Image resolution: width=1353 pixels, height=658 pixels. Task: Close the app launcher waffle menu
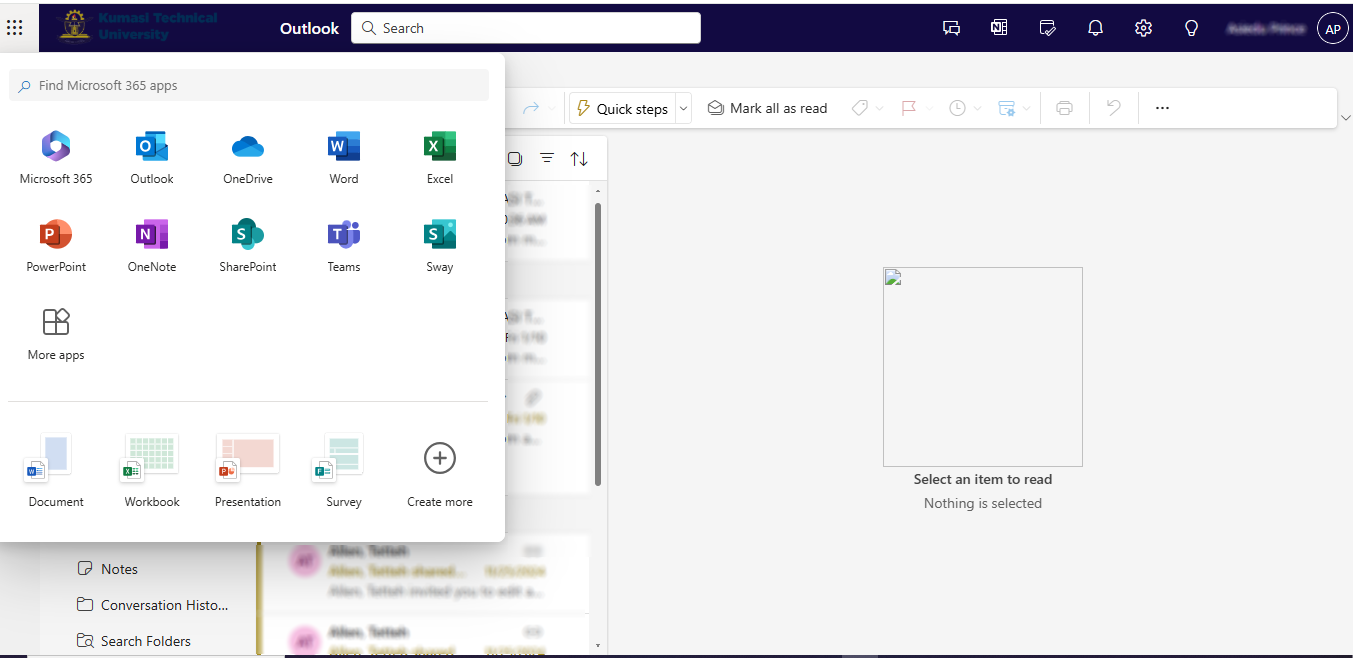pyautogui.click(x=15, y=28)
